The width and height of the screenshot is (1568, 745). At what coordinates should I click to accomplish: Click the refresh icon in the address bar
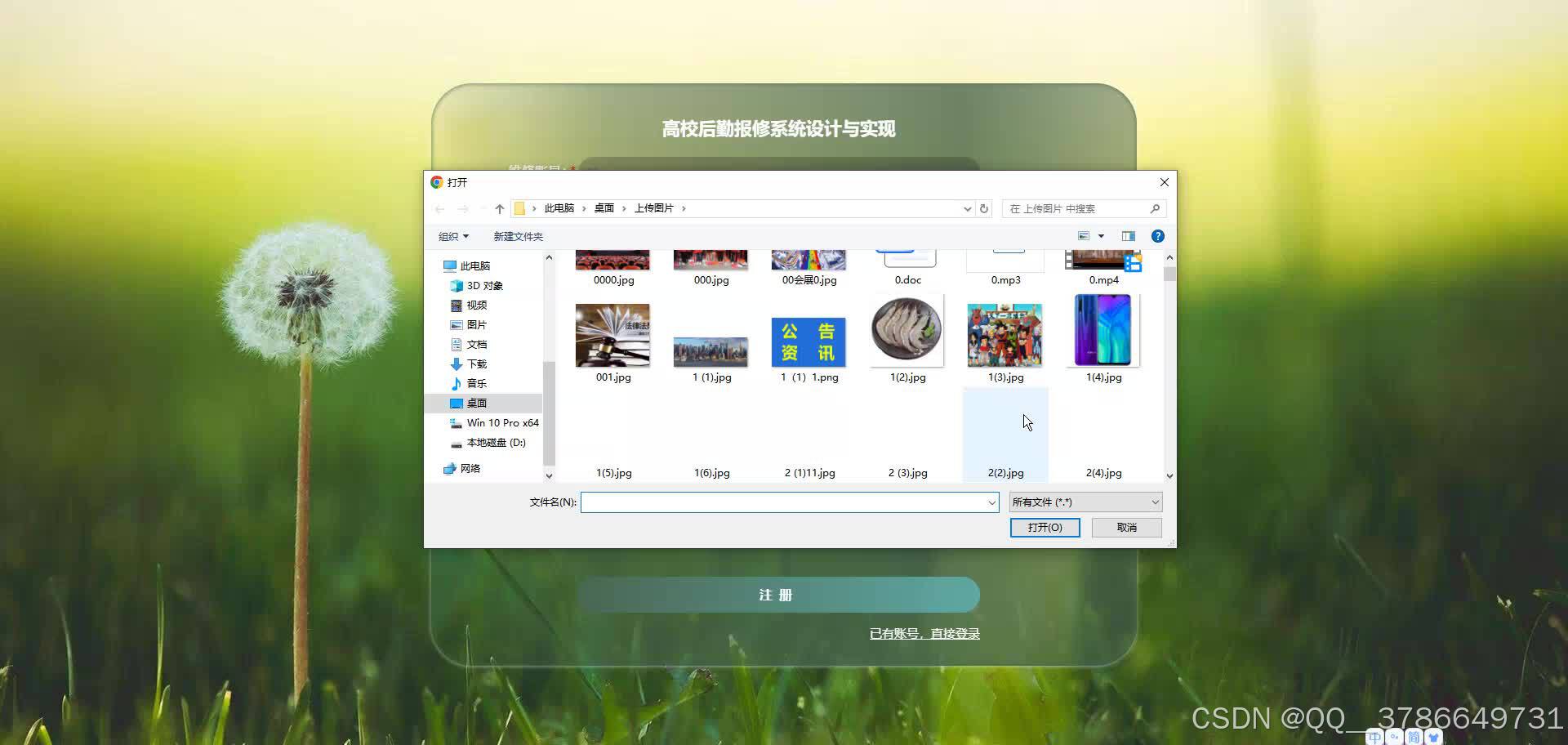[x=983, y=208]
